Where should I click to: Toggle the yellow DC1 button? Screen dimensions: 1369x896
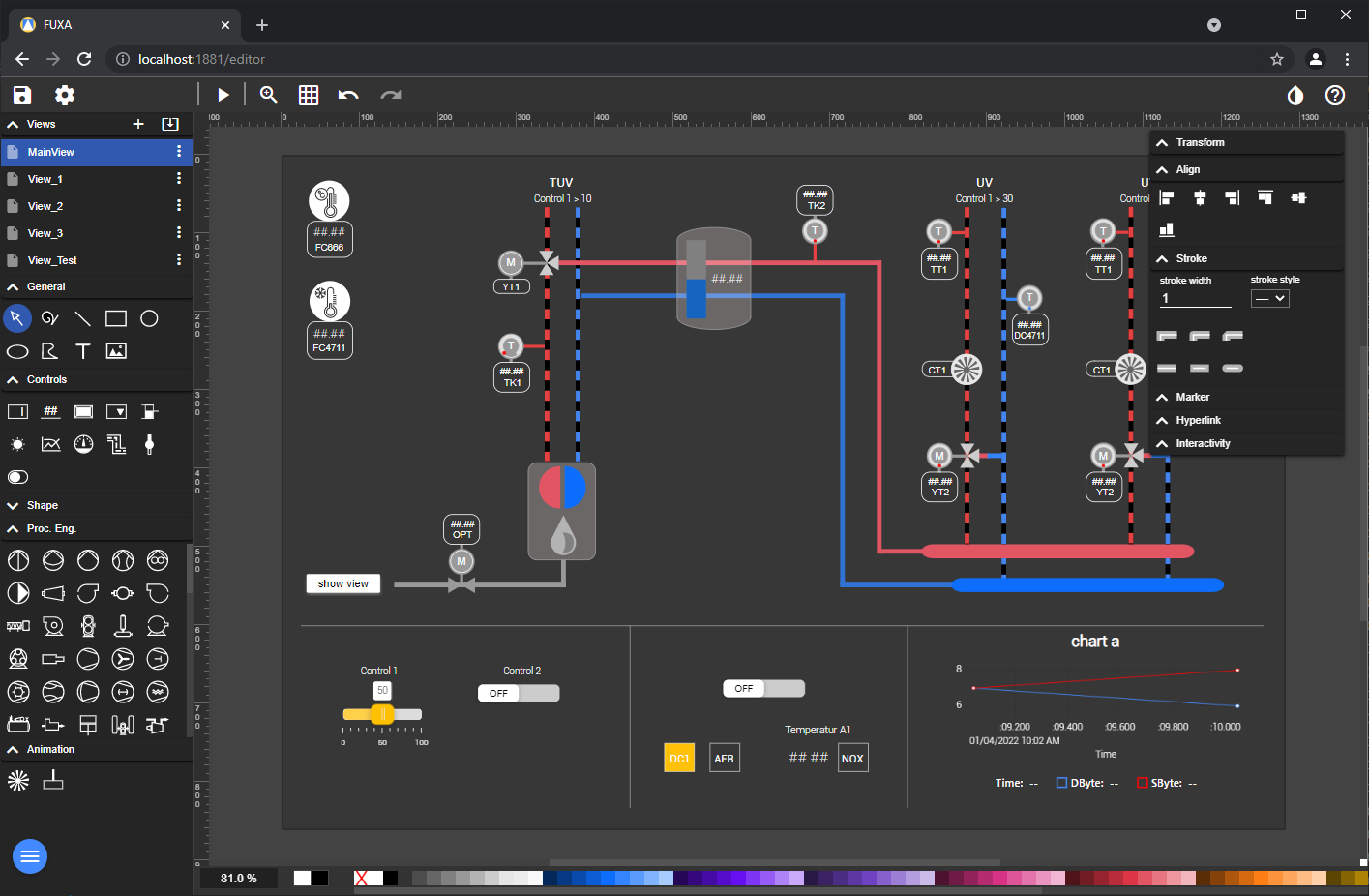(x=679, y=758)
